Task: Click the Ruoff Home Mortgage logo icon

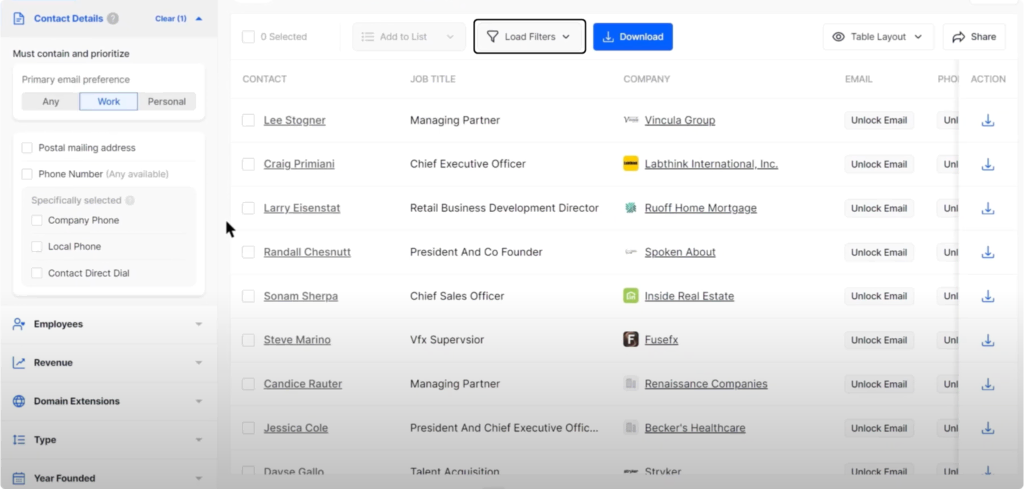Action: [x=631, y=208]
